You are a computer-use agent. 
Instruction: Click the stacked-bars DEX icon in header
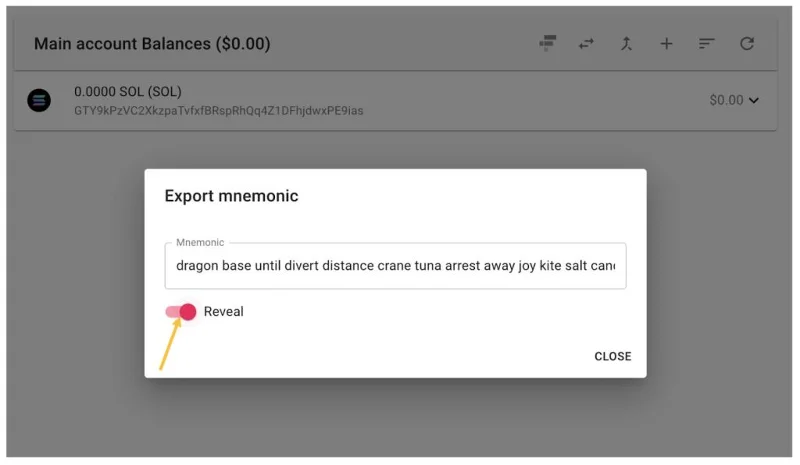pyautogui.click(x=547, y=43)
